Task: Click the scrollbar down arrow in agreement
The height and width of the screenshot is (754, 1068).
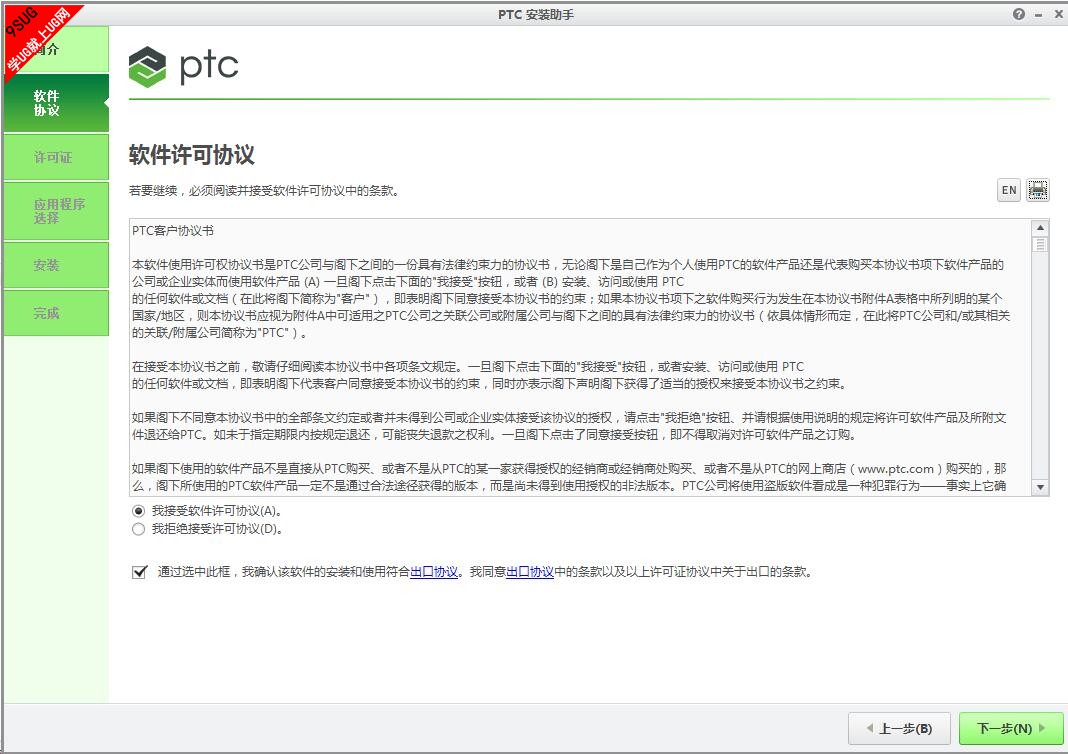Action: coord(1040,487)
